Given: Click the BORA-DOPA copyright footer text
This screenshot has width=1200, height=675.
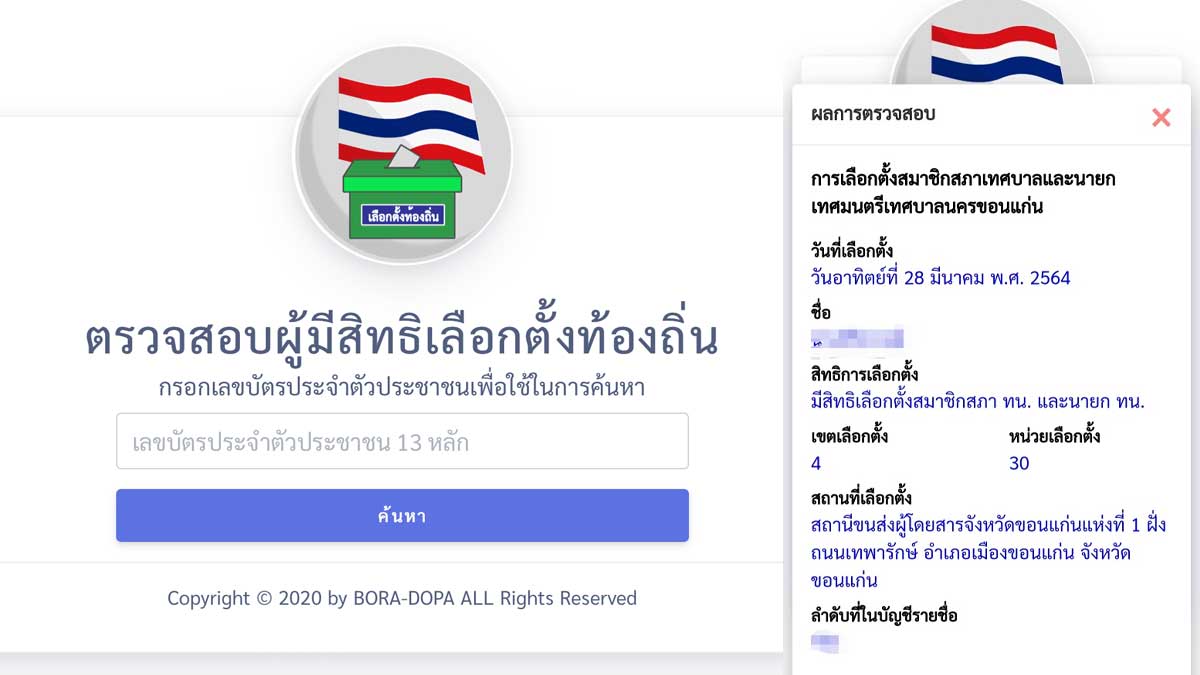Looking at the screenshot, I should [402, 598].
